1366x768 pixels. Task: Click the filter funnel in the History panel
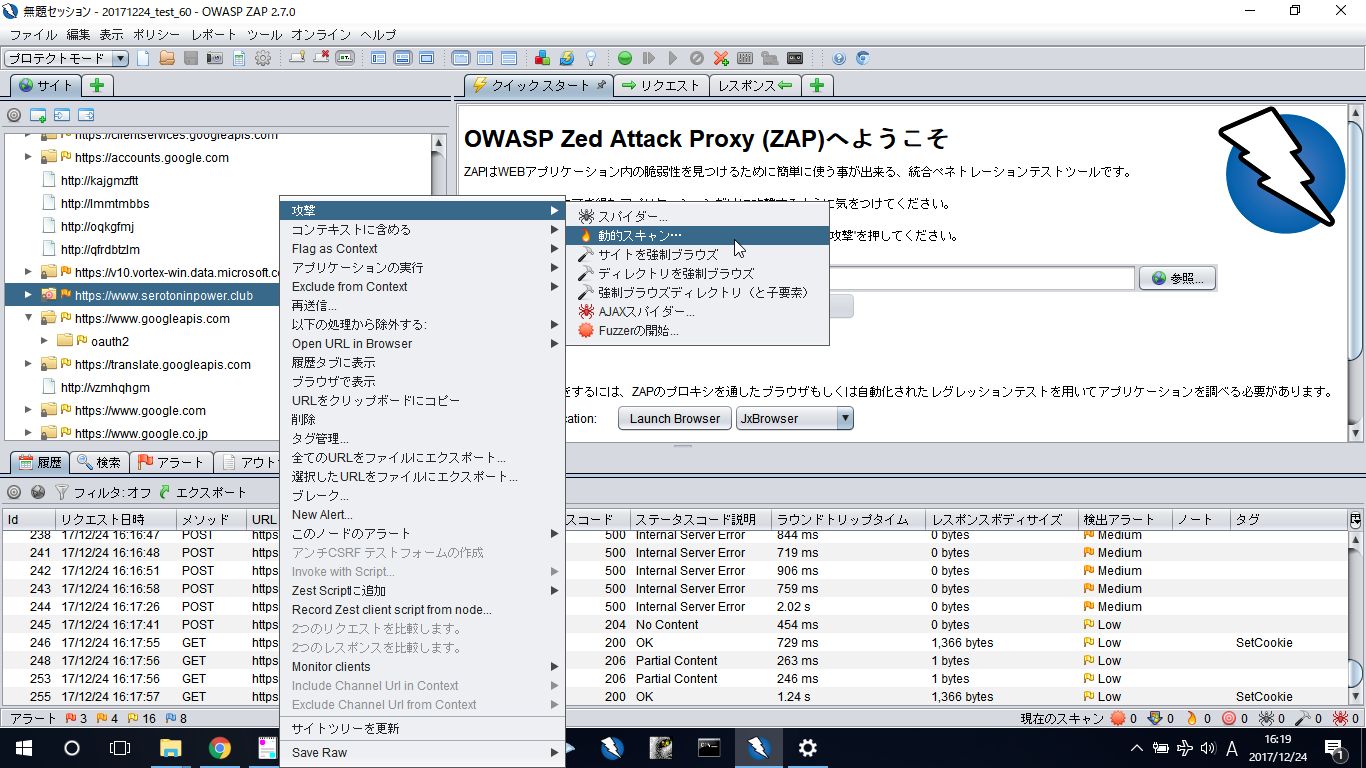[62, 492]
